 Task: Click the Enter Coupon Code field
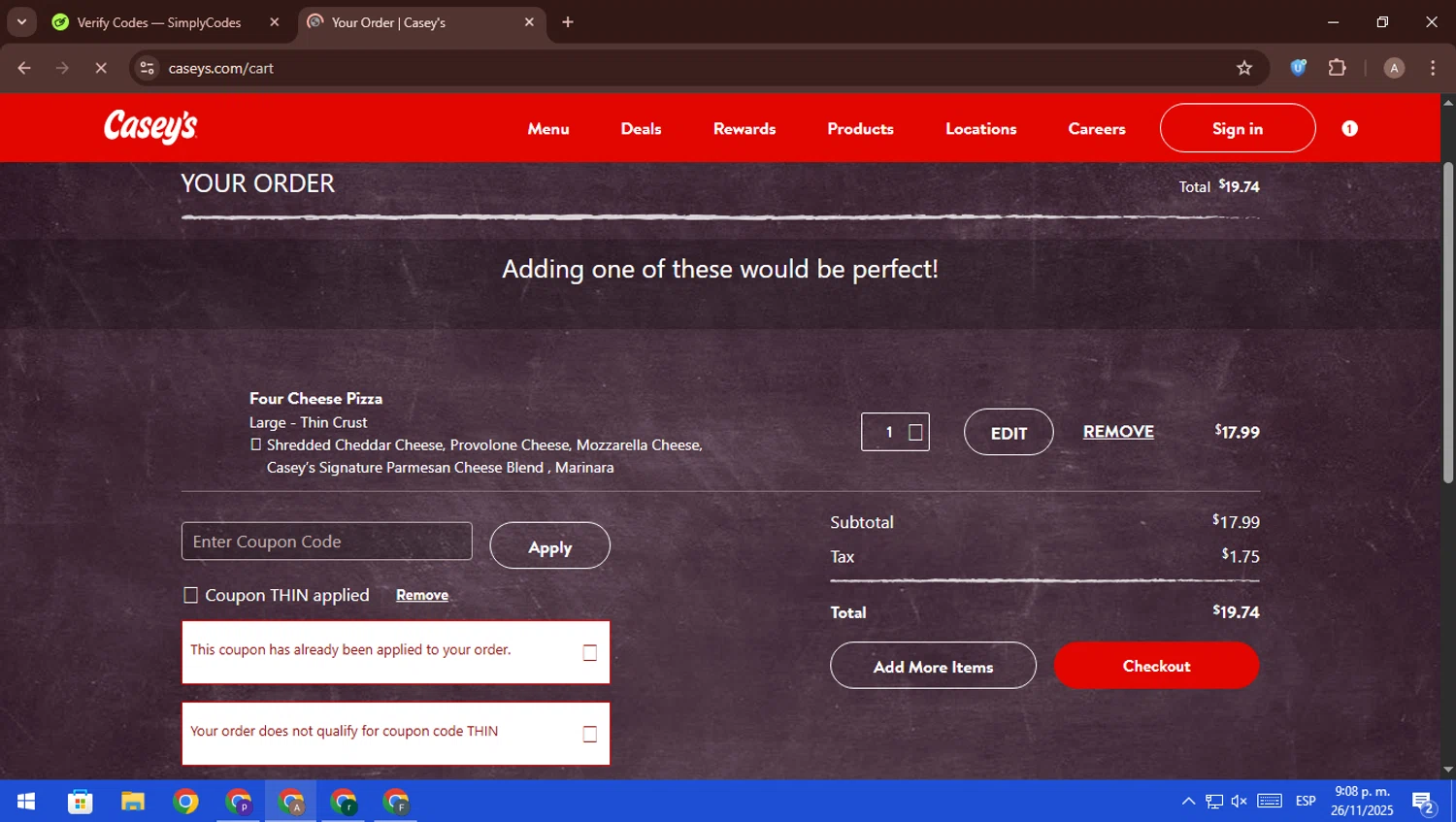tap(326, 542)
